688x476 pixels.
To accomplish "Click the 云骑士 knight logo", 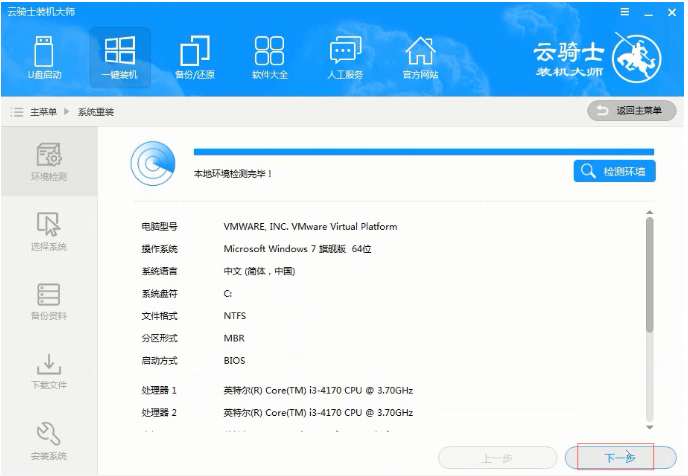I will point(637,58).
